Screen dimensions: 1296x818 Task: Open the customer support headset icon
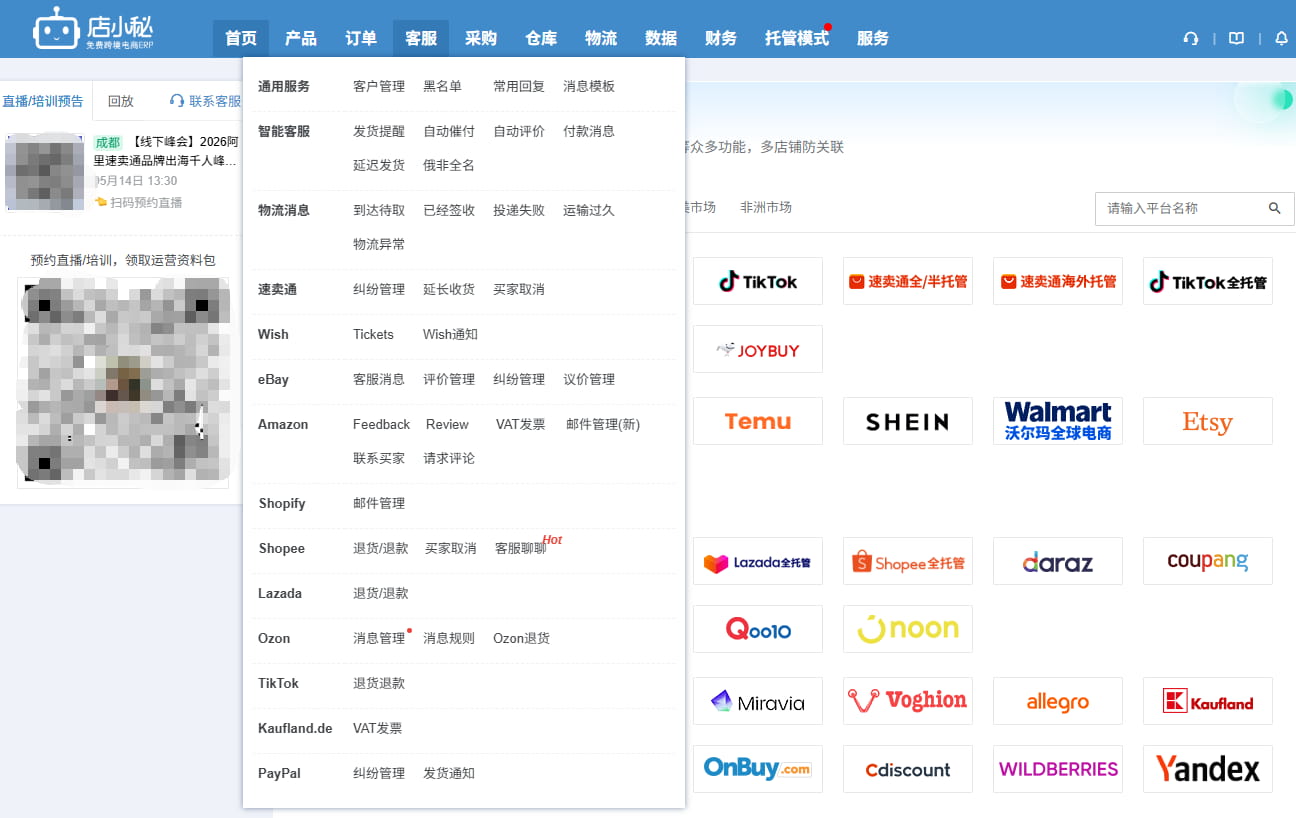point(1190,39)
